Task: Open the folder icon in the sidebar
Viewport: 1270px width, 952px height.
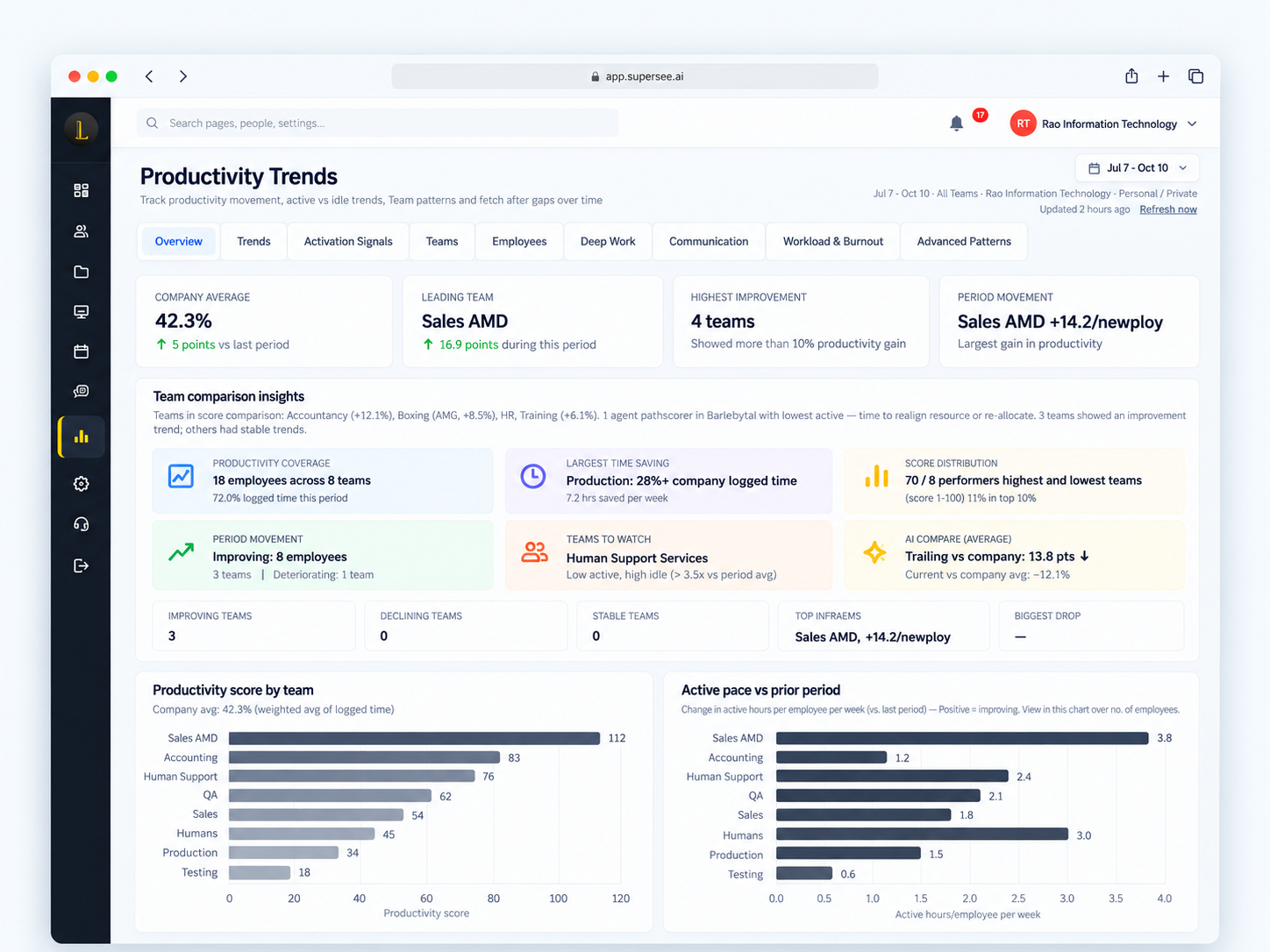Action: (x=82, y=272)
